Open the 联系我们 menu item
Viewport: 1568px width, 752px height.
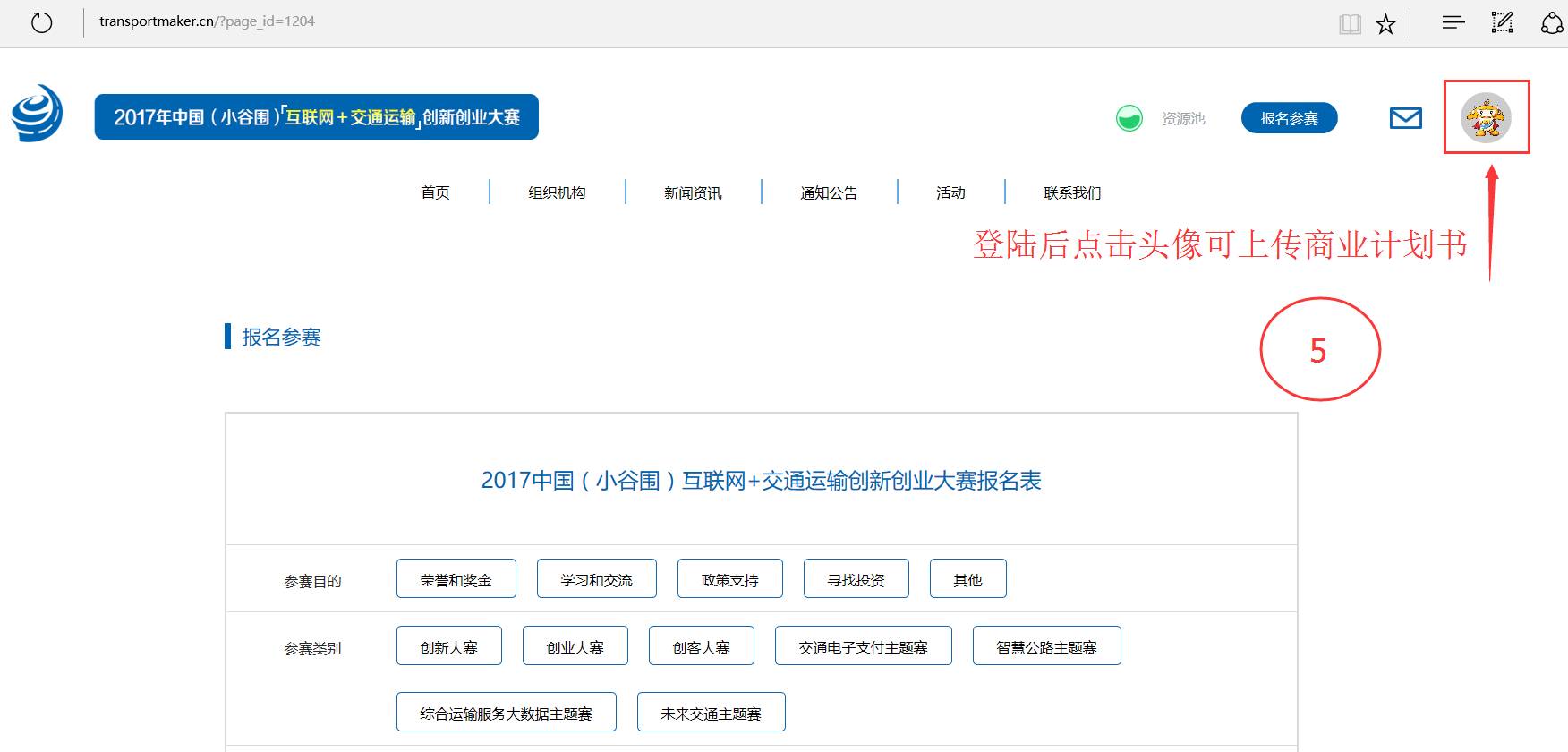(1072, 192)
